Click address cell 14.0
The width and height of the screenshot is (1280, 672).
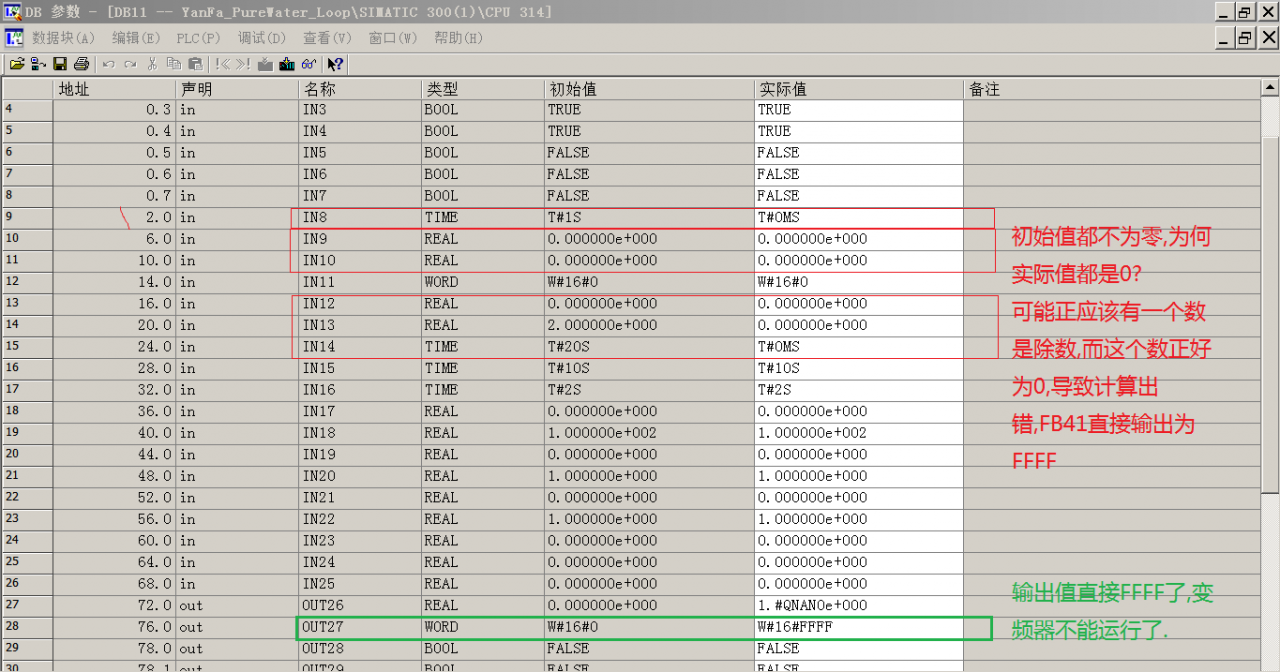pos(114,282)
